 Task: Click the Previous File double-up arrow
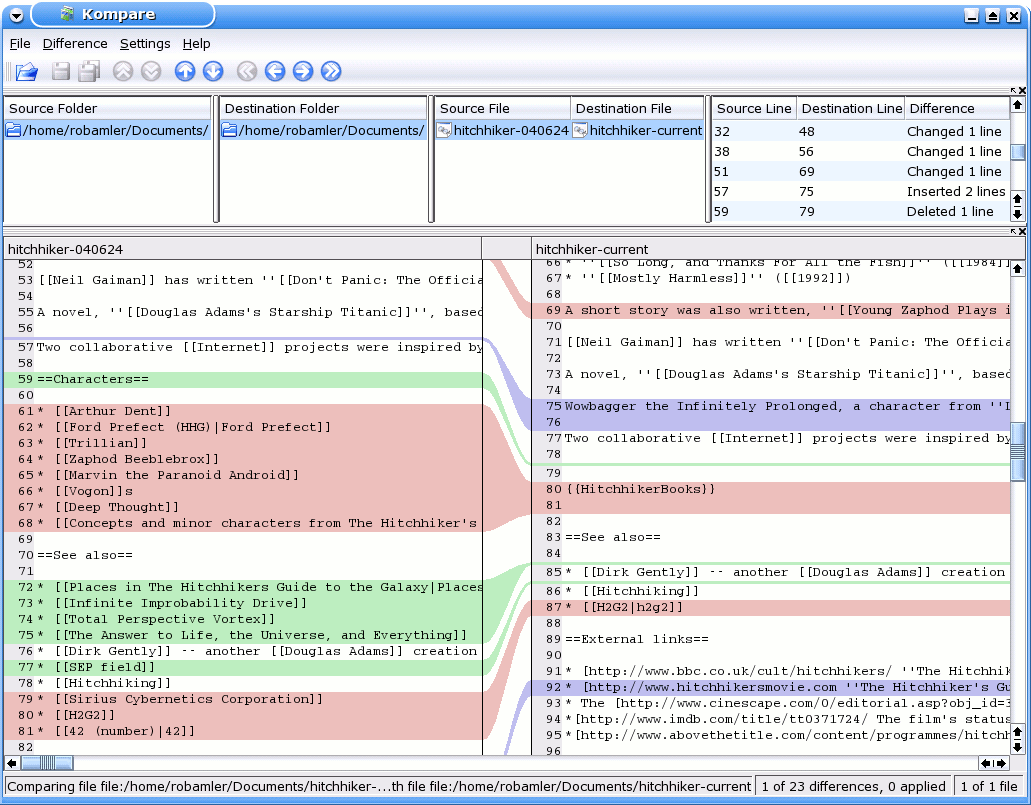pyautogui.click(x=123, y=71)
